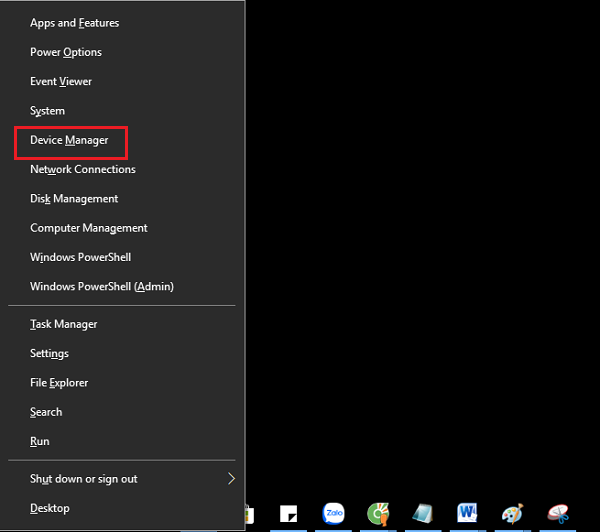This screenshot has width=600, height=532.
Task: Open the Paint taskbar icon
Action: (514, 515)
